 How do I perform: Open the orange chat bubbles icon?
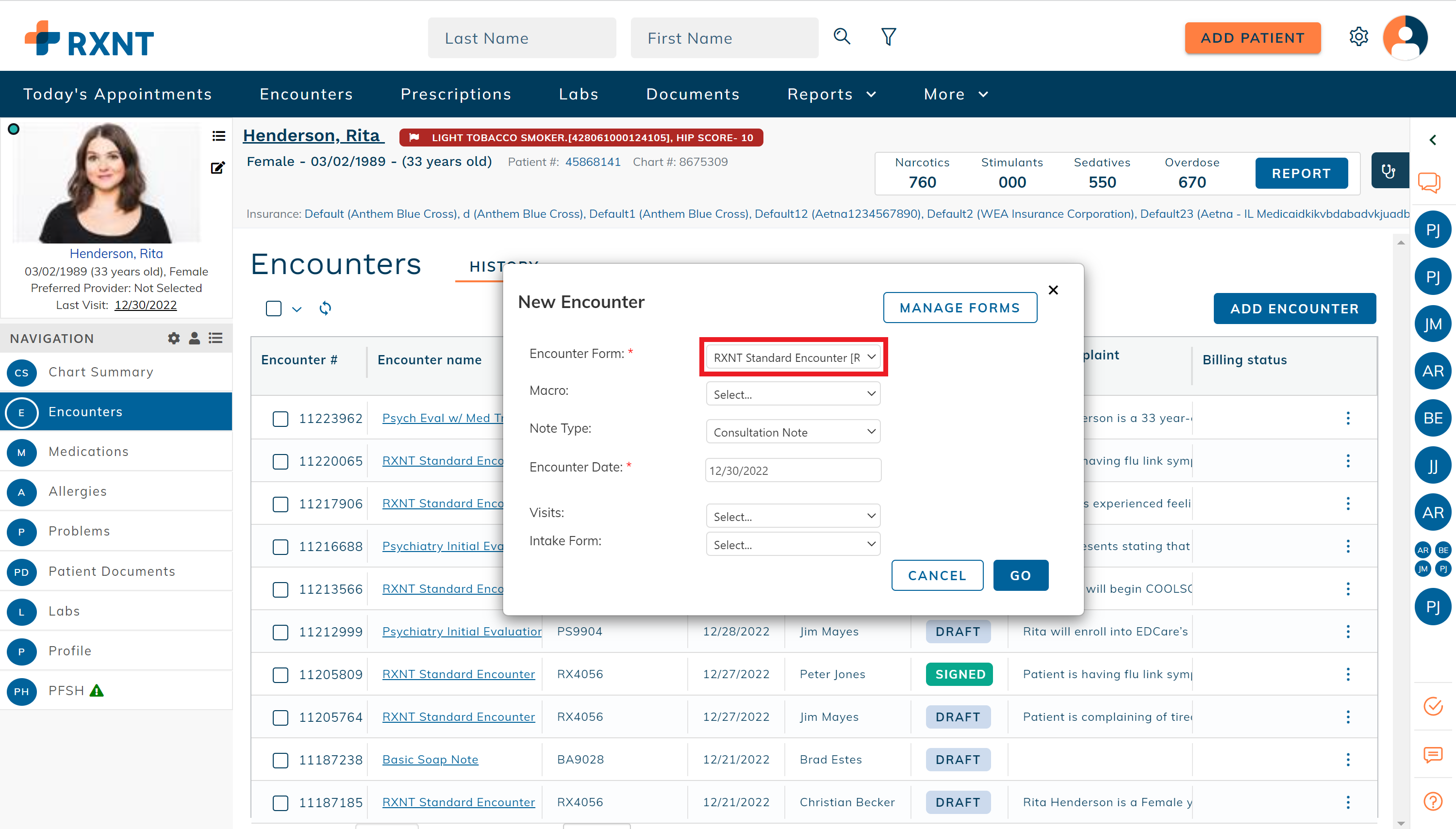[x=1429, y=183]
